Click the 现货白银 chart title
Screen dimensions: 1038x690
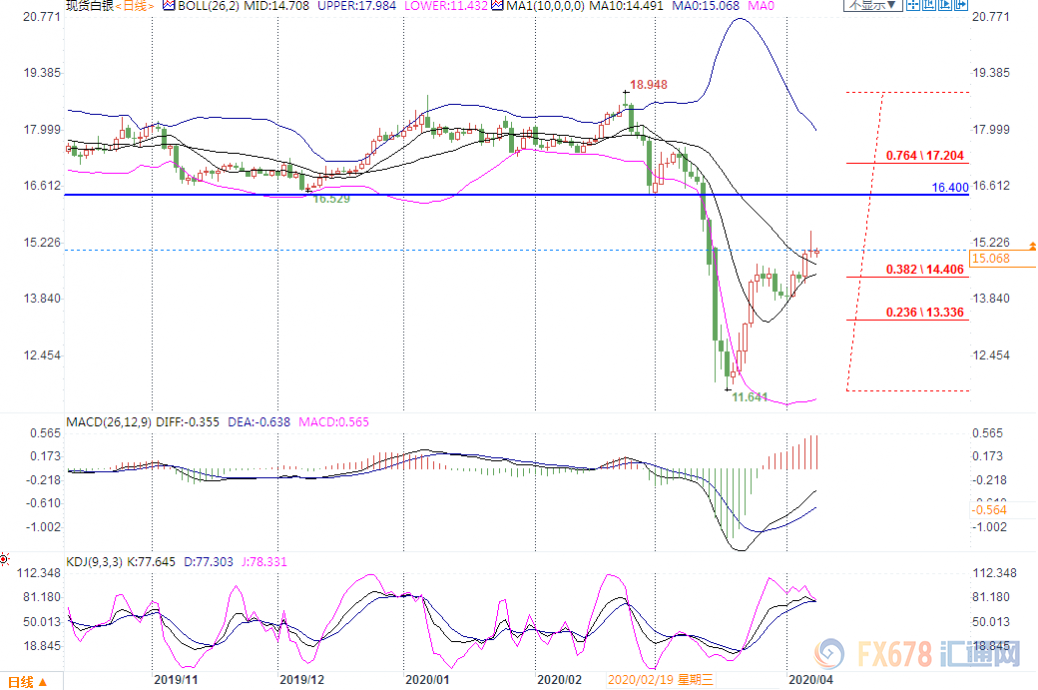[x=88, y=6]
